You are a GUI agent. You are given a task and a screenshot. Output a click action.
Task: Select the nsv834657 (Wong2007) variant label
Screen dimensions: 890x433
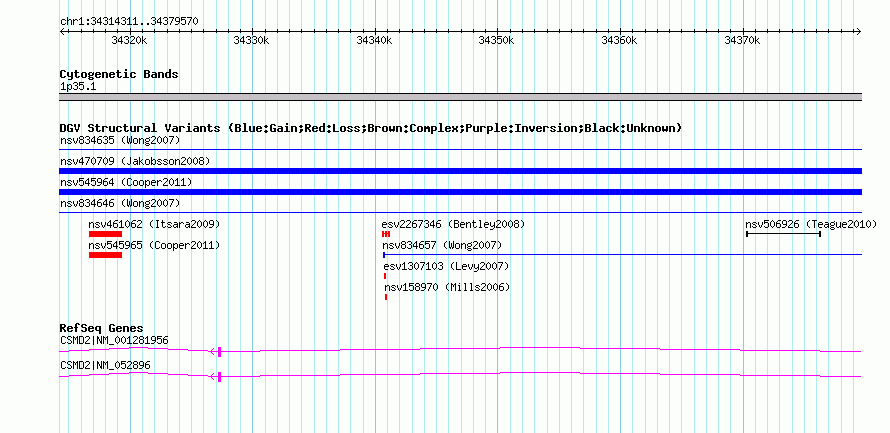coord(442,245)
